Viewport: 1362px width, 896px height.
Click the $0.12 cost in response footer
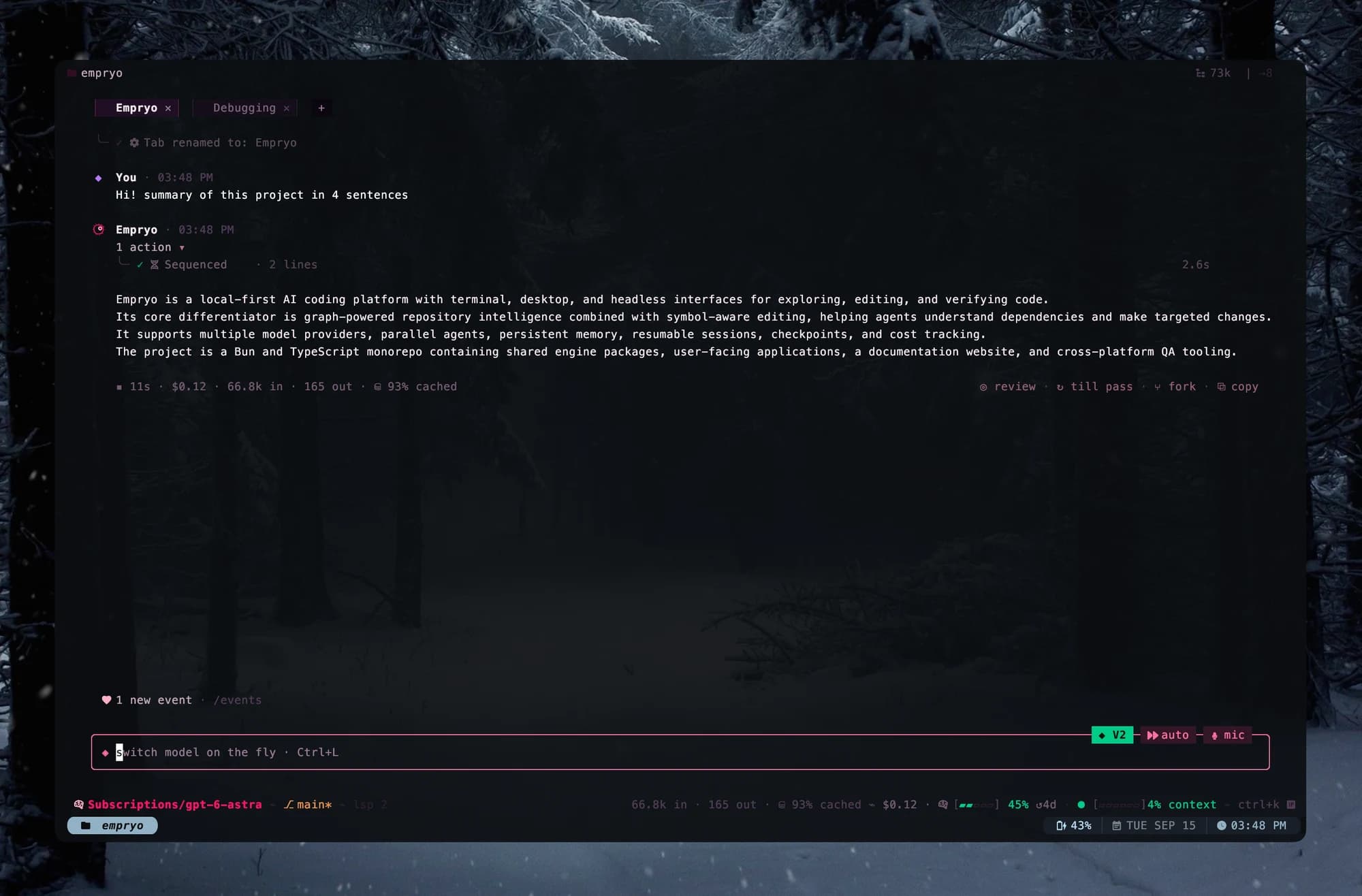click(189, 387)
